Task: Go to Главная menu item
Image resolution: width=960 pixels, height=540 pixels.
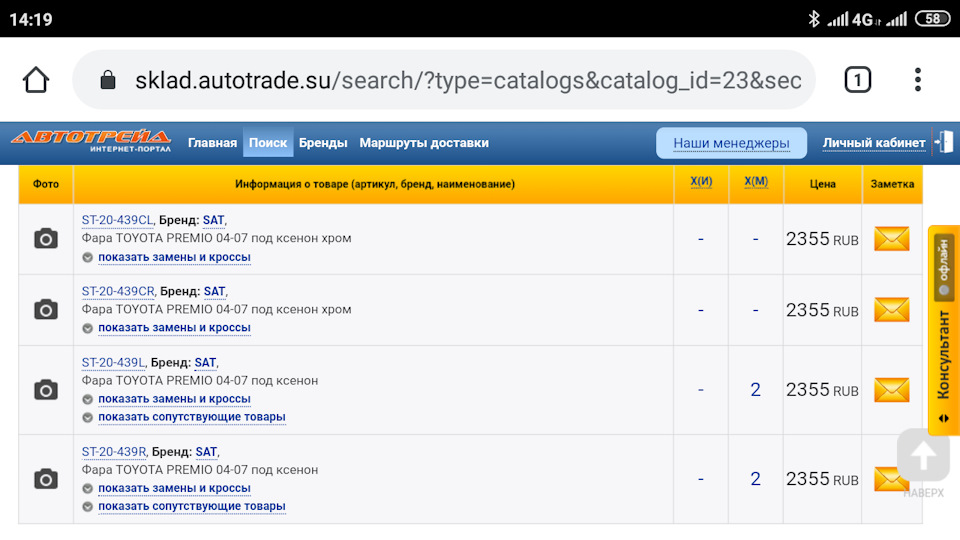Action: pyautogui.click(x=212, y=143)
